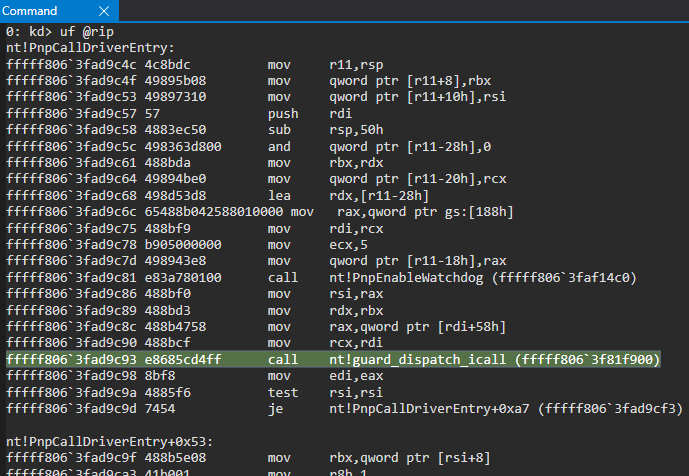
Task: Click the 'mov ecx,5' instruction line
Action: pos(300,244)
